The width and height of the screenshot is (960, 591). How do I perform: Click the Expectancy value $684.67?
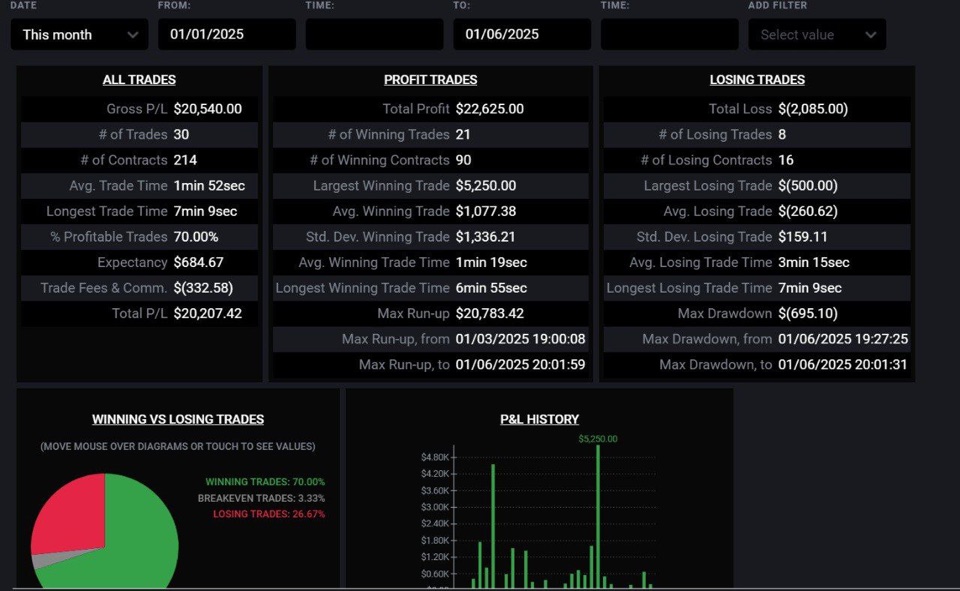[198, 262]
